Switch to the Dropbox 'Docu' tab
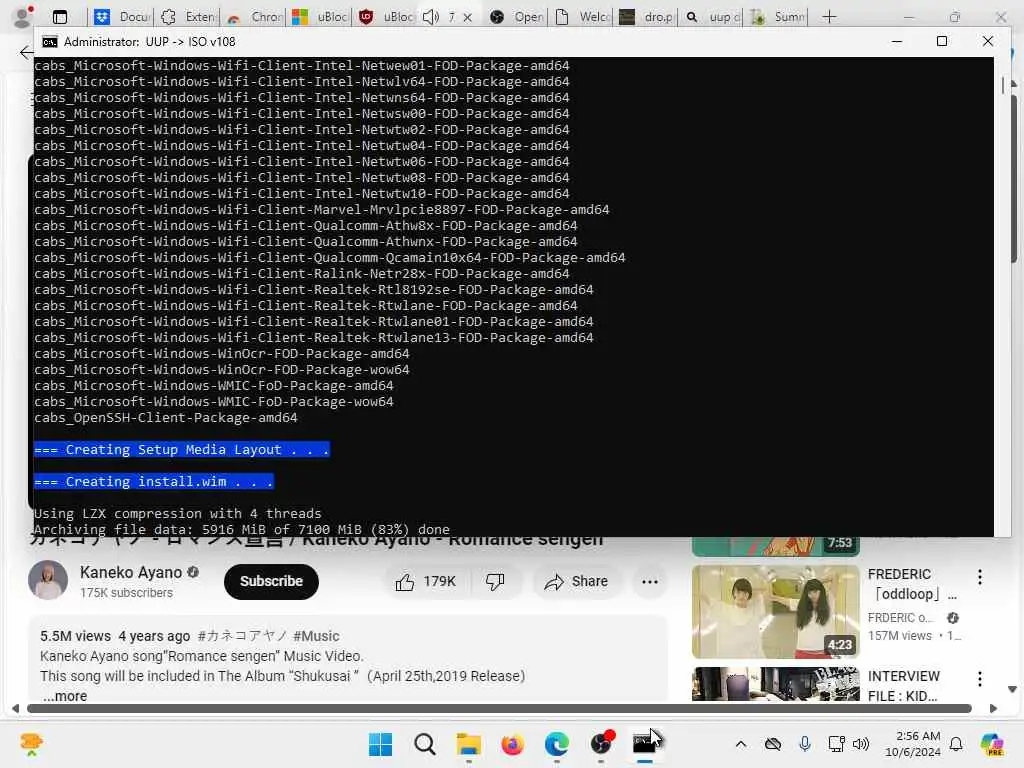1024x768 pixels. (121, 17)
